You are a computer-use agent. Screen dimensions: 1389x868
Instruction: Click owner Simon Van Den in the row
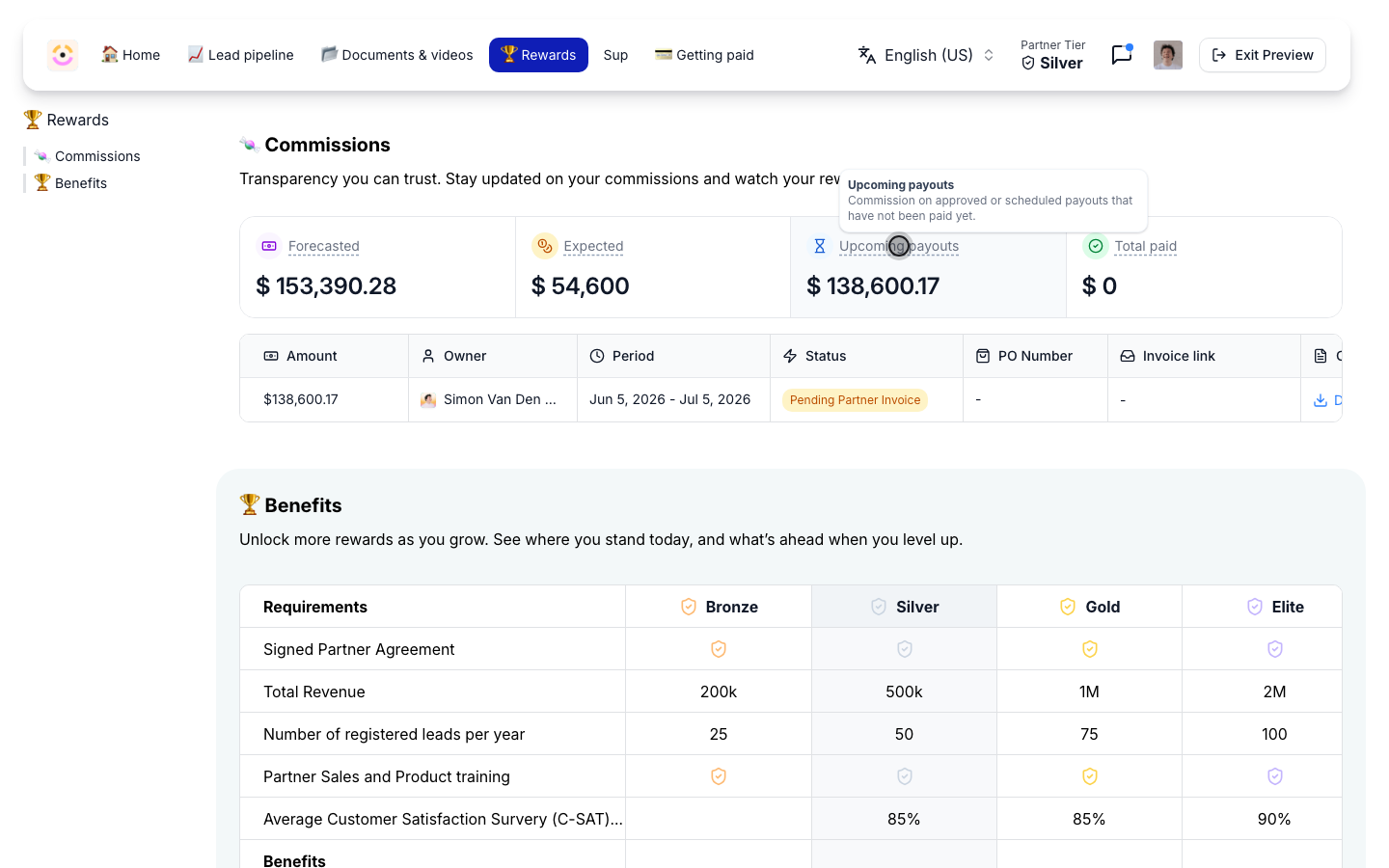click(489, 399)
